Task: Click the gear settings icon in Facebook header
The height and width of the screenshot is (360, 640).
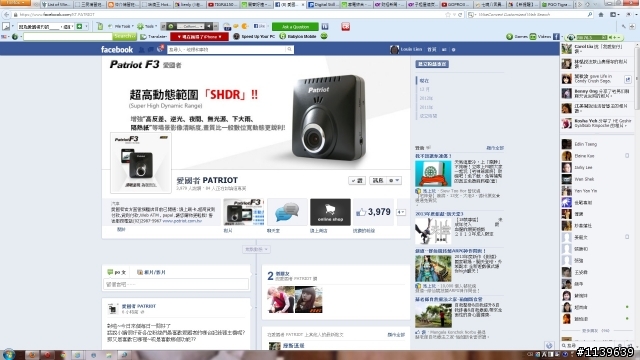Action: 453,49
